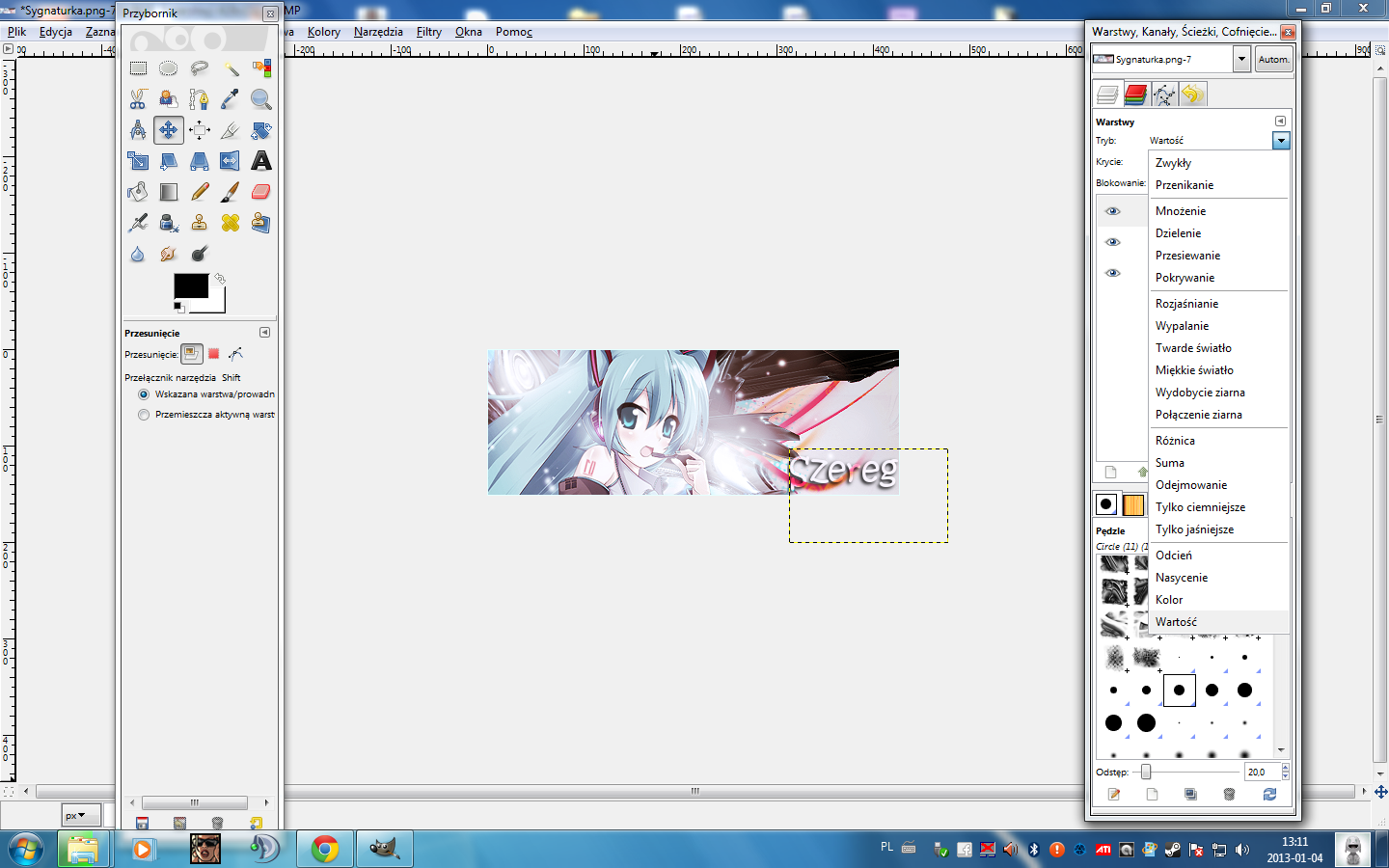Select the Move tool in toolbox
The height and width of the screenshot is (868, 1389).
169,130
